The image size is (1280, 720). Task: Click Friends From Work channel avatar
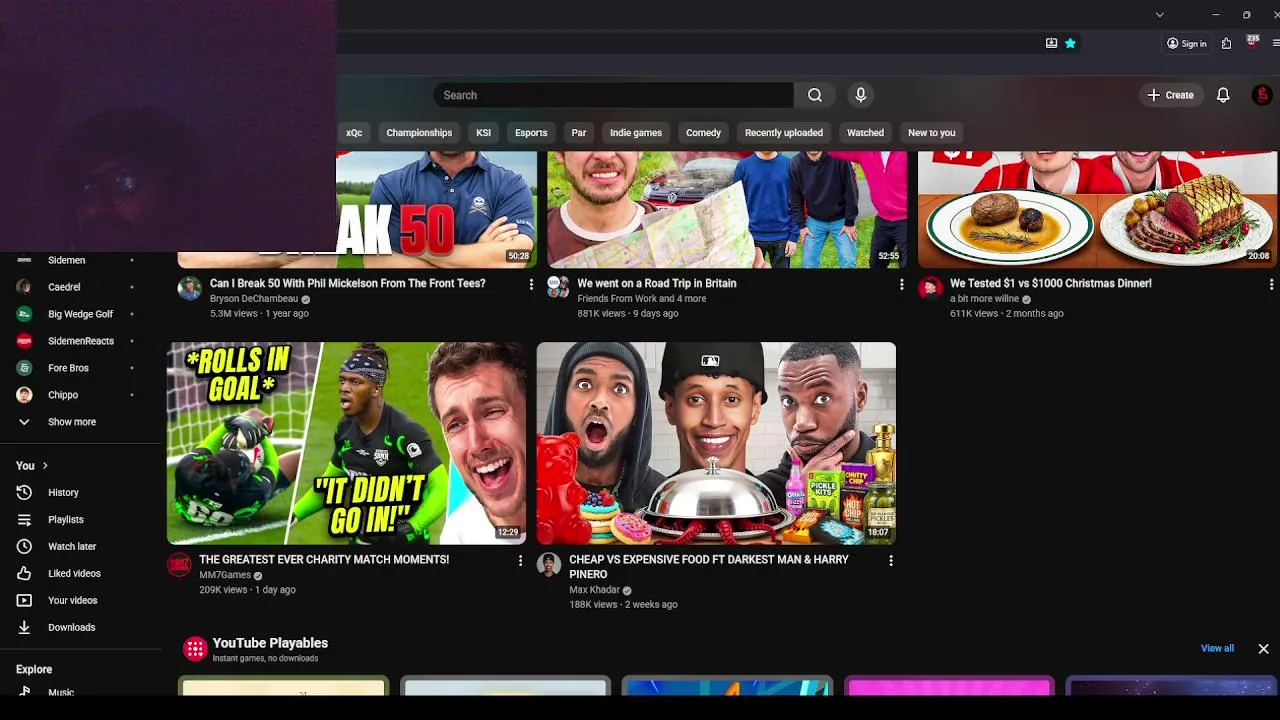point(558,288)
